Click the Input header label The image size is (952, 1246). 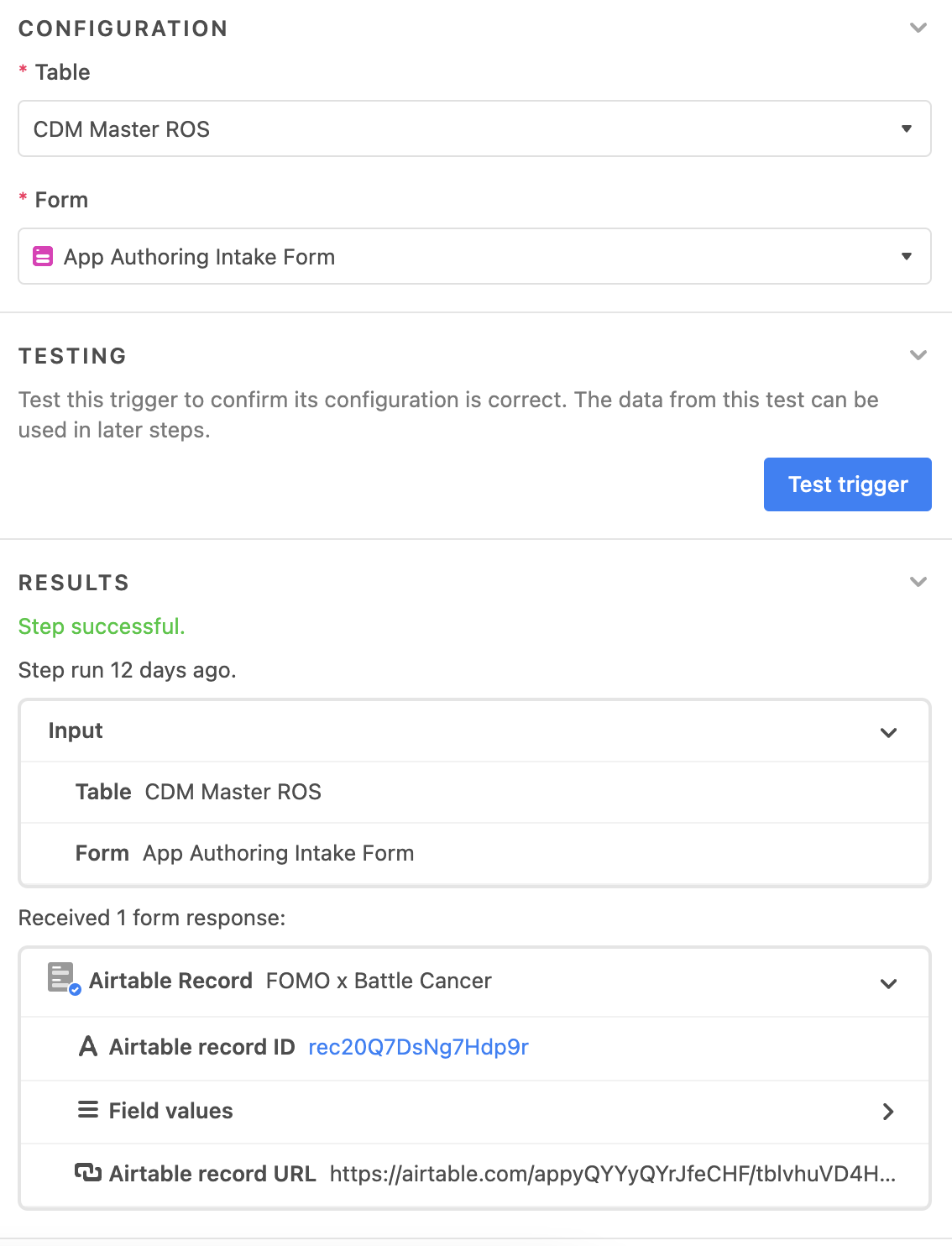[x=76, y=730]
